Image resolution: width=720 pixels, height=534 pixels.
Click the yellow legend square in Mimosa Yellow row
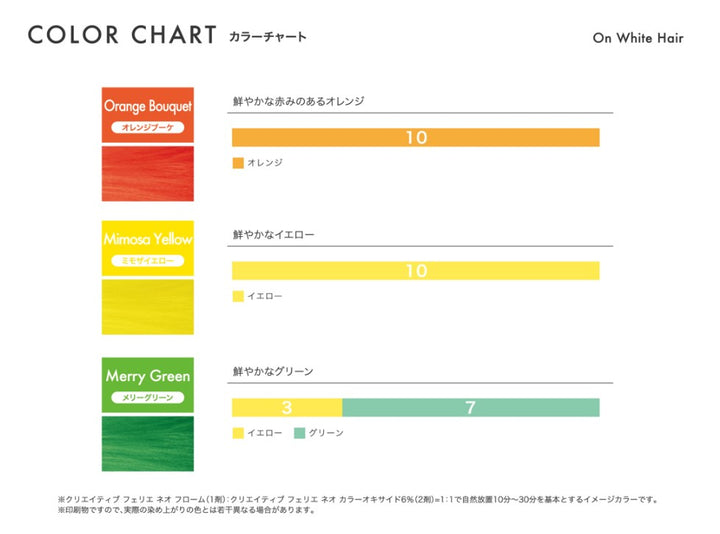[x=238, y=296]
